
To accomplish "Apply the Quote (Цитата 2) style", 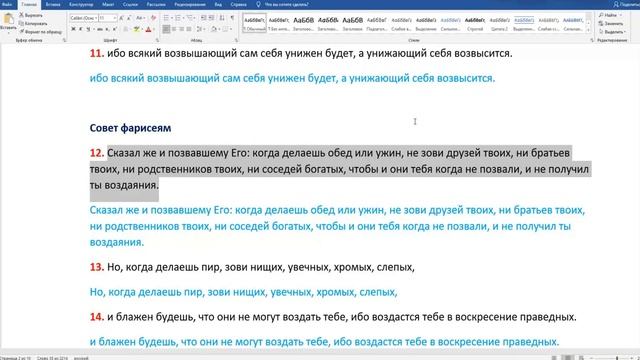I will pyautogui.click(x=499, y=23).
